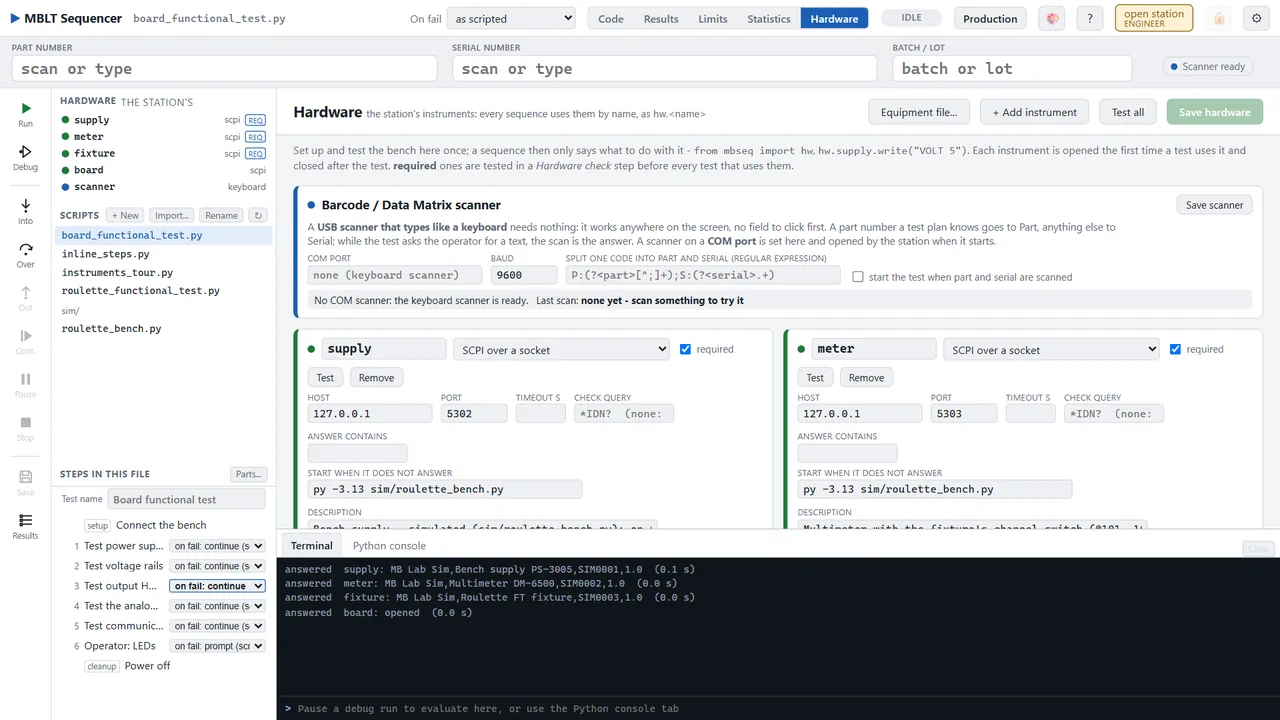Switch to the Python console tab

click(389, 545)
